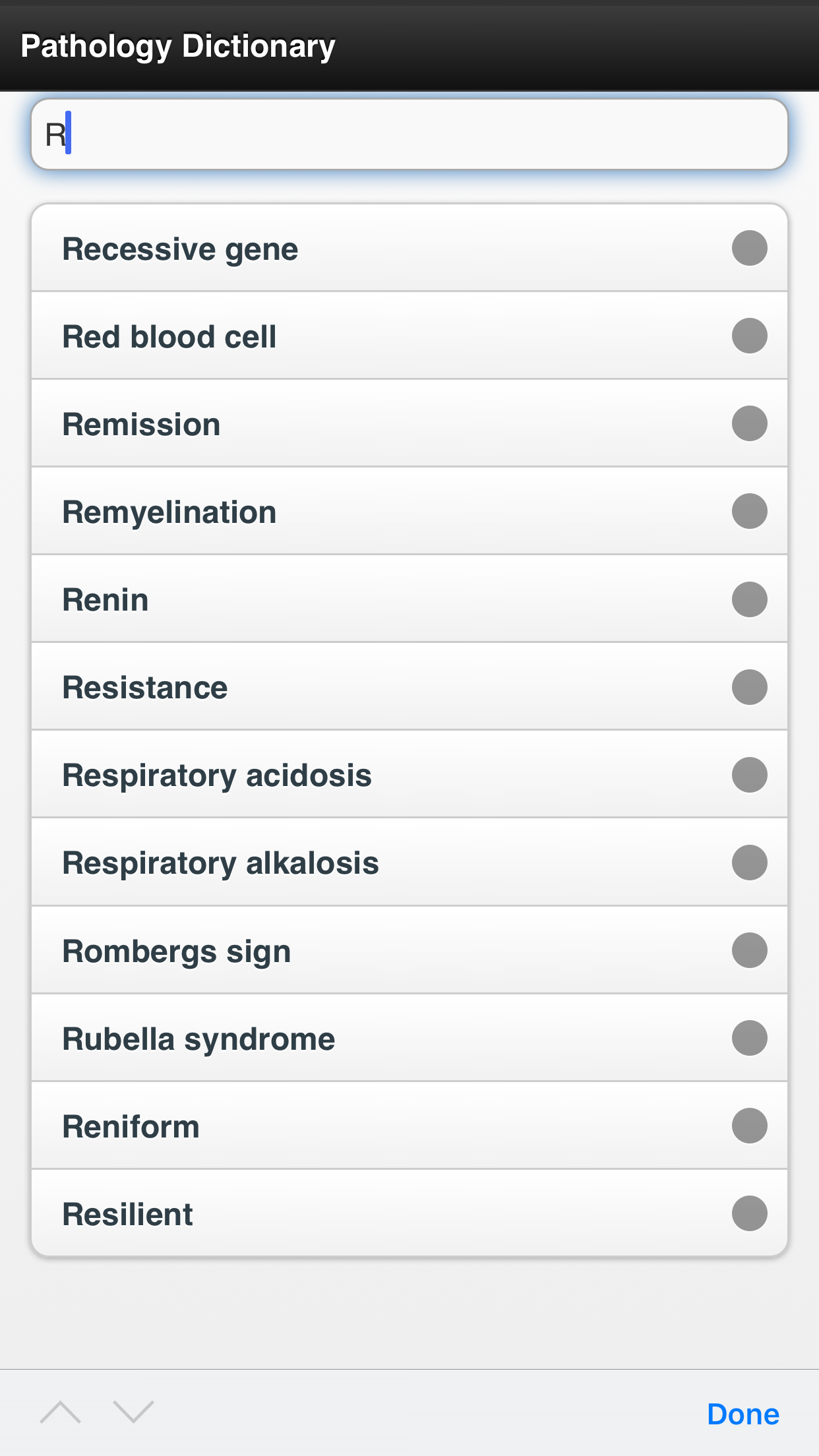The width and height of the screenshot is (819, 1456).
Task: Tap the gray circle icon beside Resistance
Action: click(750, 687)
